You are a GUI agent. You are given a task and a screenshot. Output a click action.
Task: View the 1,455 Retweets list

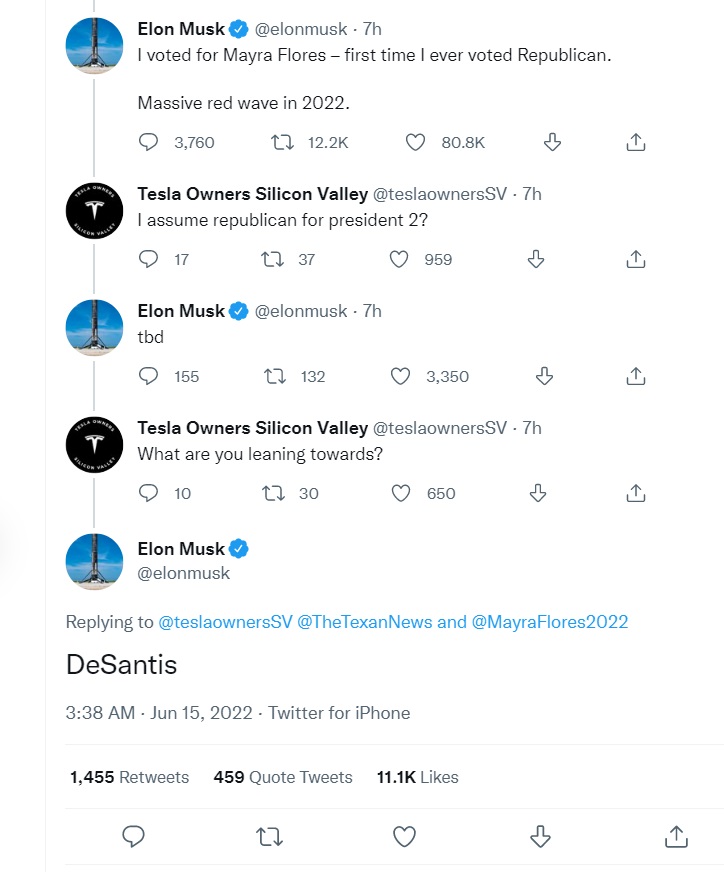pos(130,777)
